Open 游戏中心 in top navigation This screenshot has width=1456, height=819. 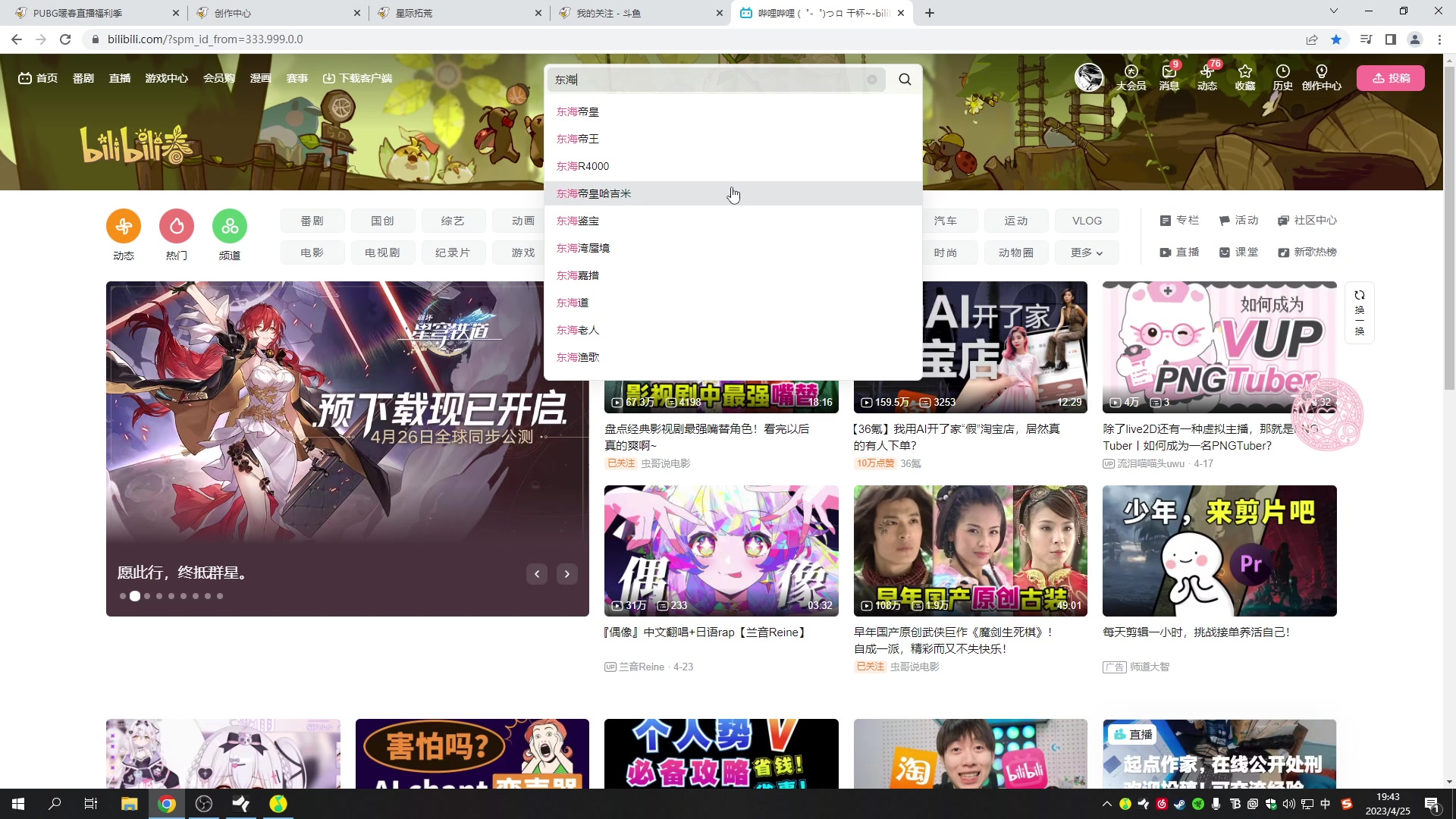(x=167, y=78)
